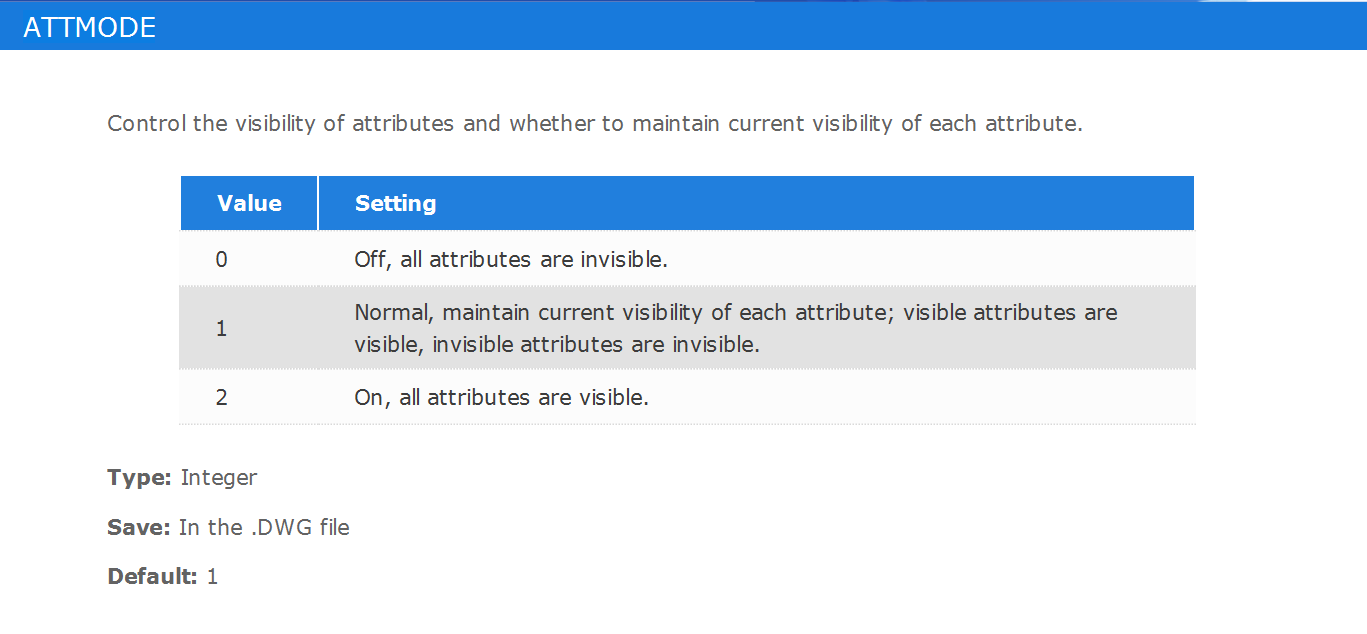Click the value 0 table cell
This screenshot has height=634, width=1367.
coord(221,259)
